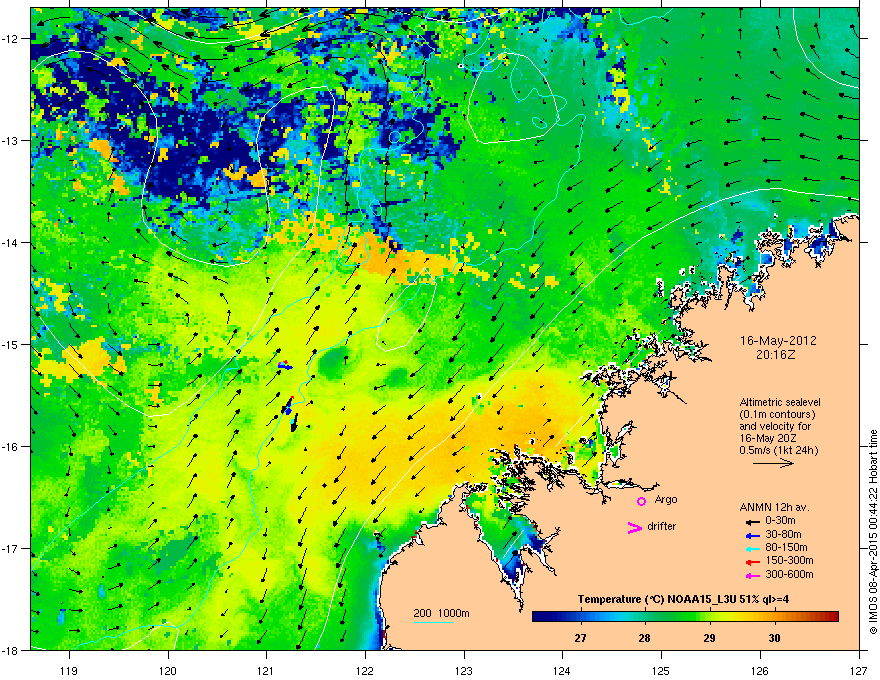Image resolution: width=880 pixels, height=680 pixels.
Task: Click the 'Altimetric sealevel' legend text
Action: coord(780,402)
